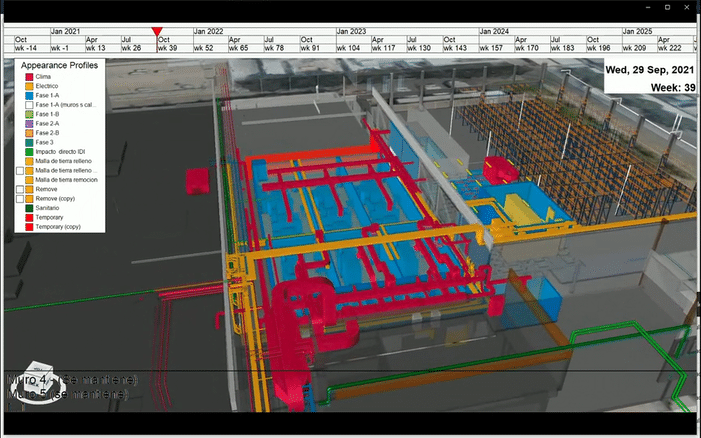Minimize the simulation window

[649, 7]
